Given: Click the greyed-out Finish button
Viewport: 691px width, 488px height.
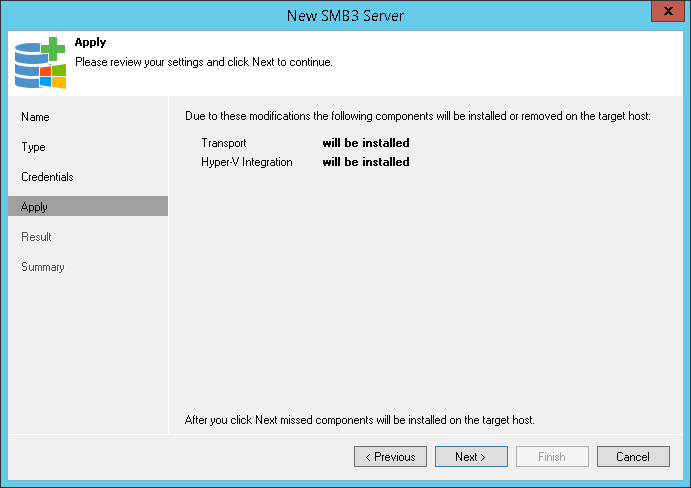Looking at the screenshot, I should pos(552,457).
